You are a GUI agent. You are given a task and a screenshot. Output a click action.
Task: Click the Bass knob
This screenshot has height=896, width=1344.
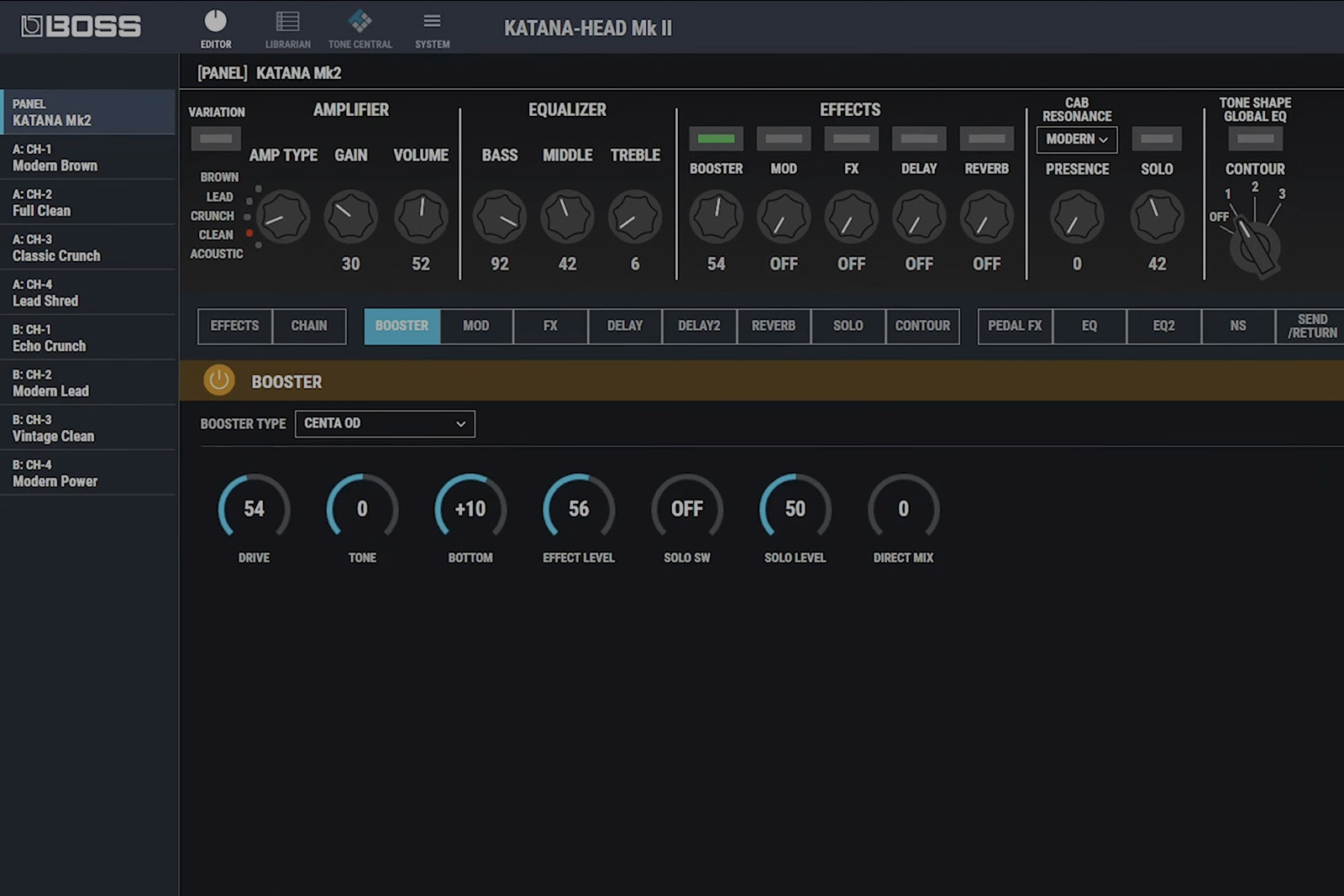500,217
